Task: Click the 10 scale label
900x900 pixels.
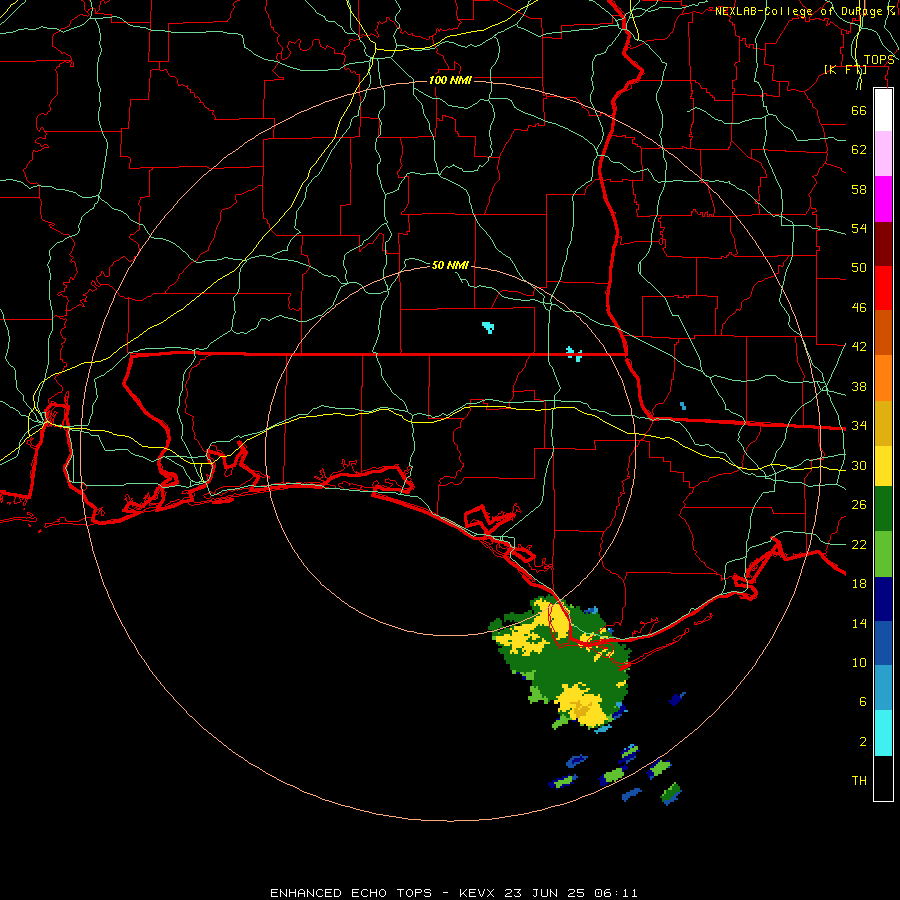Action: tap(859, 662)
